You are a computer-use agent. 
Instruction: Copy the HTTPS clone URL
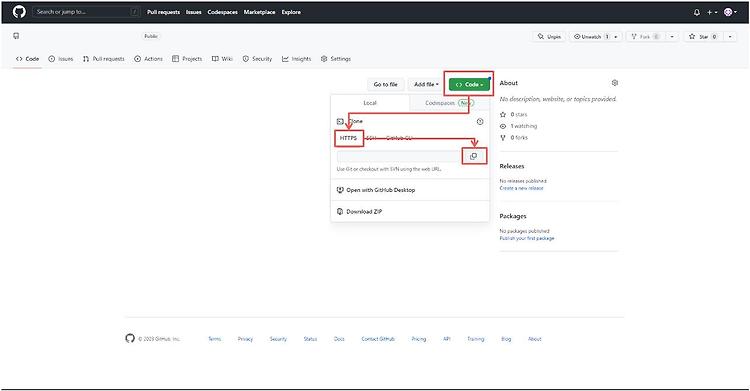474,156
